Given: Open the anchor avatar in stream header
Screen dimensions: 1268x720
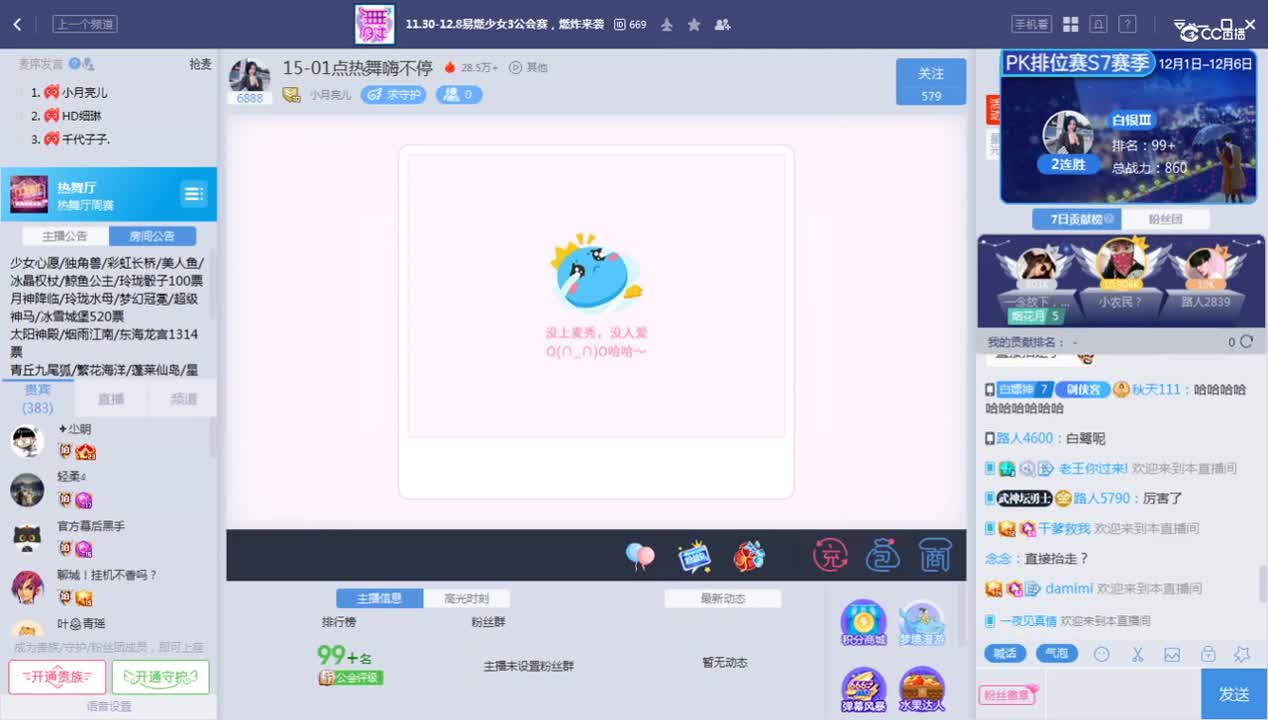Looking at the screenshot, I should coord(249,76).
